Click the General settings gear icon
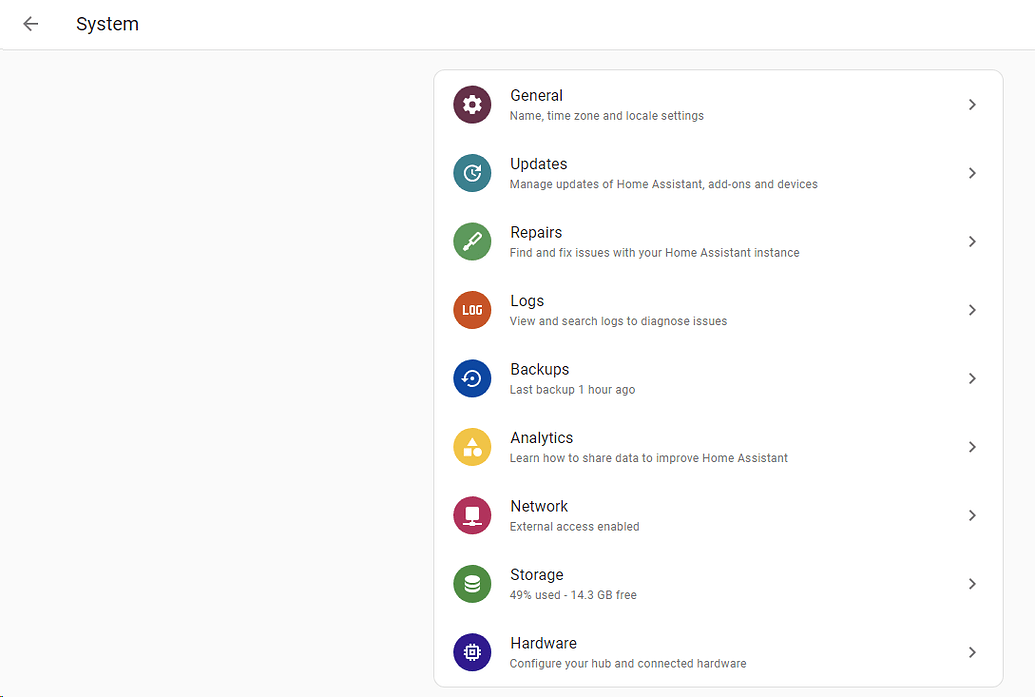Viewport: 1035px width, 697px height. point(472,104)
